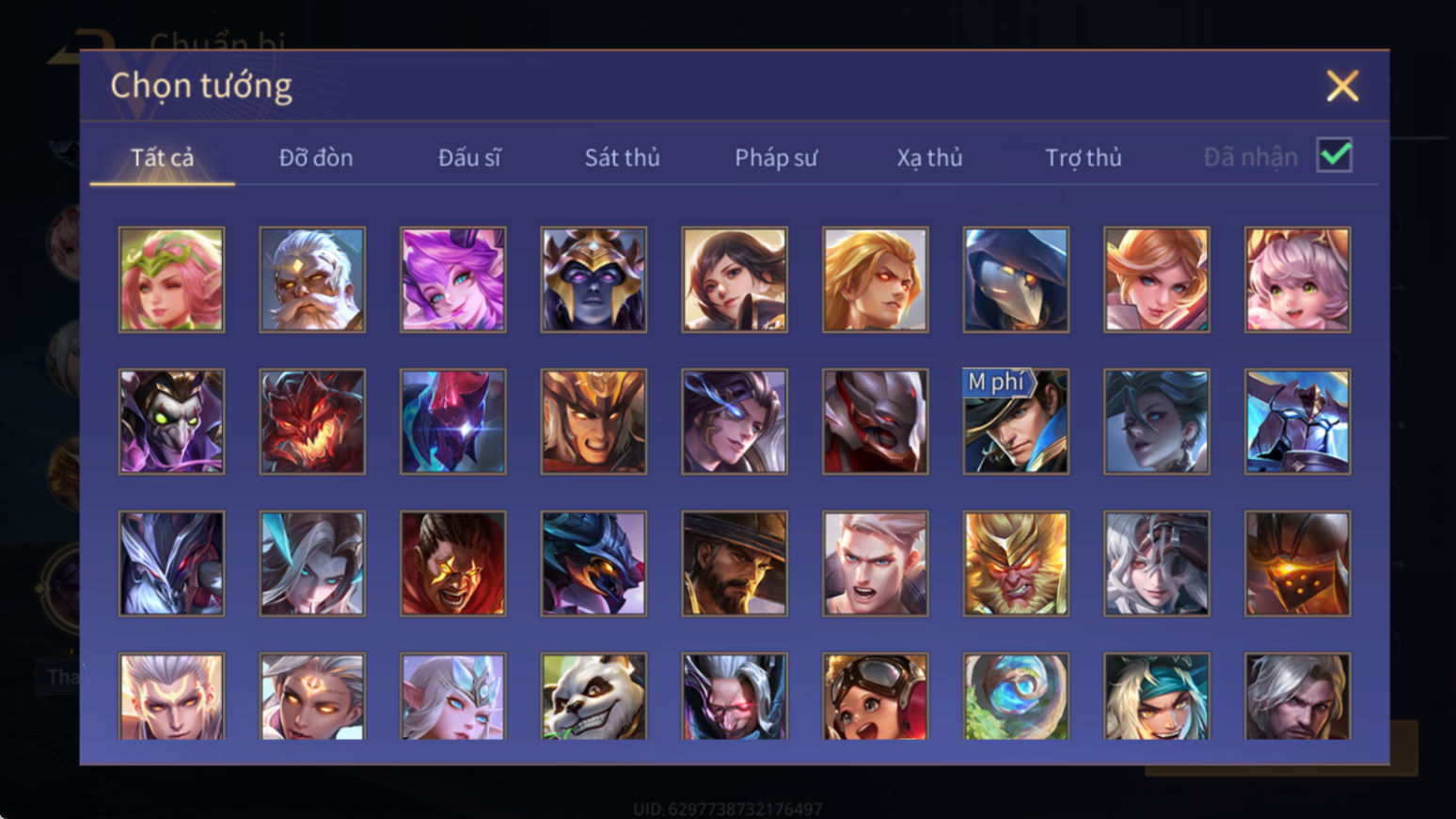Select the blonde red-eyed hero portrait
This screenshot has width=1456, height=819.
click(x=876, y=279)
